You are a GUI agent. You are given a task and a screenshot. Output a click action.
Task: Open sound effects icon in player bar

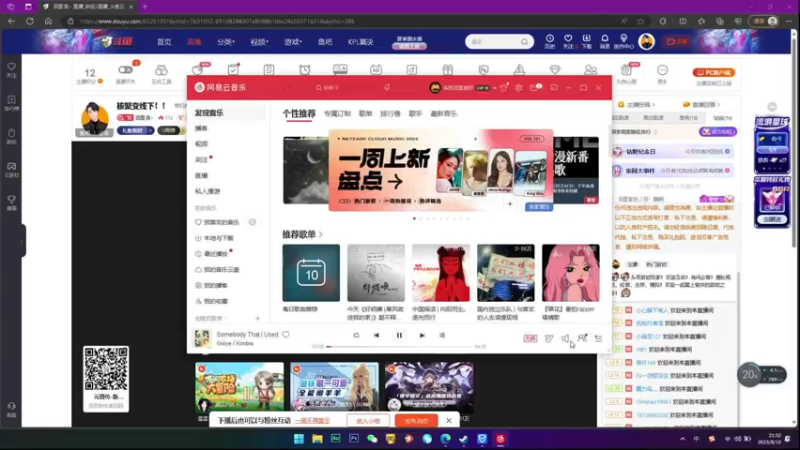coord(548,338)
